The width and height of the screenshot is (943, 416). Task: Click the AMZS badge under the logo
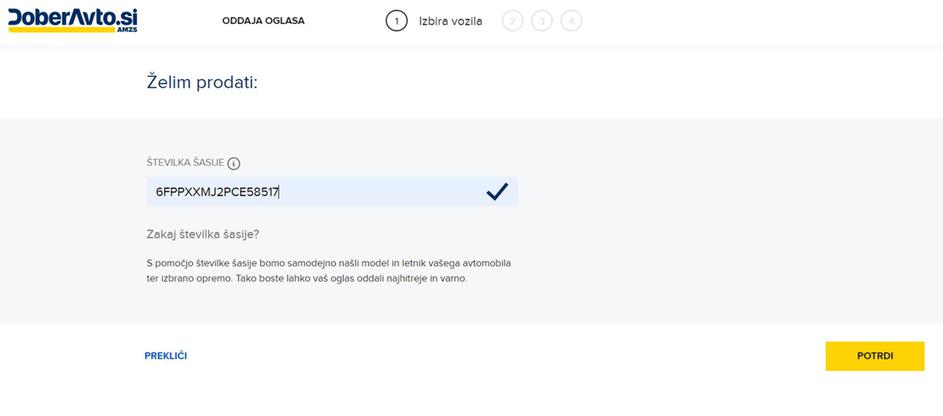point(125,31)
